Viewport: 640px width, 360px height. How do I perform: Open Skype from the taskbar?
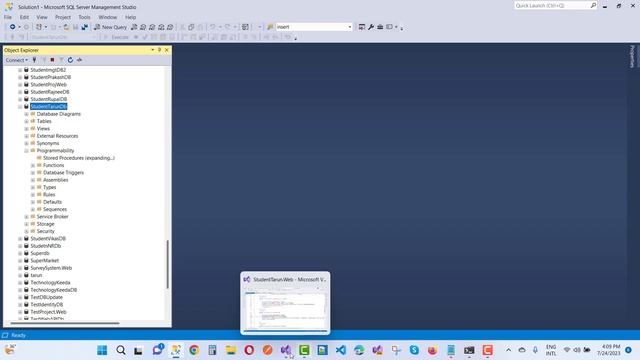[414, 350]
